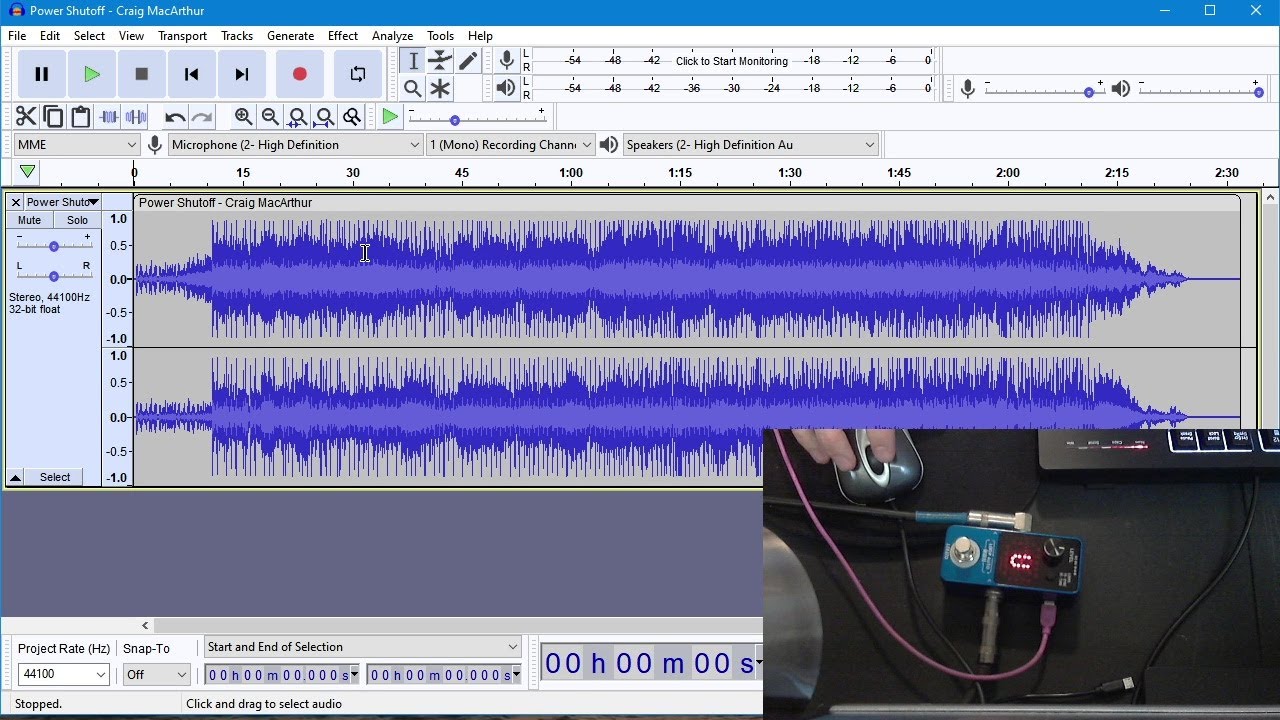Mute the Power Shutoff track

point(30,220)
